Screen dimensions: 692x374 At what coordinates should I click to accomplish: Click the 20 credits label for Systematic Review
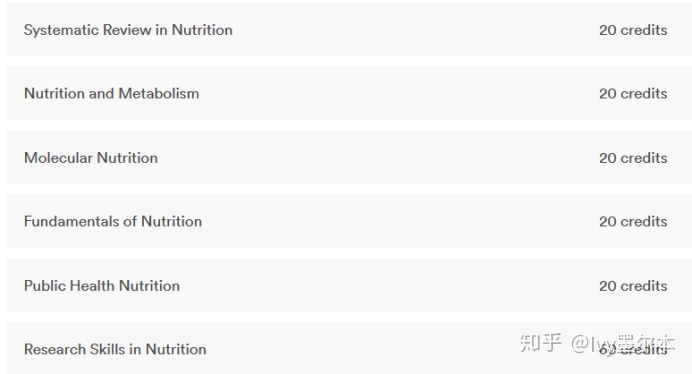[x=633, y=30]
